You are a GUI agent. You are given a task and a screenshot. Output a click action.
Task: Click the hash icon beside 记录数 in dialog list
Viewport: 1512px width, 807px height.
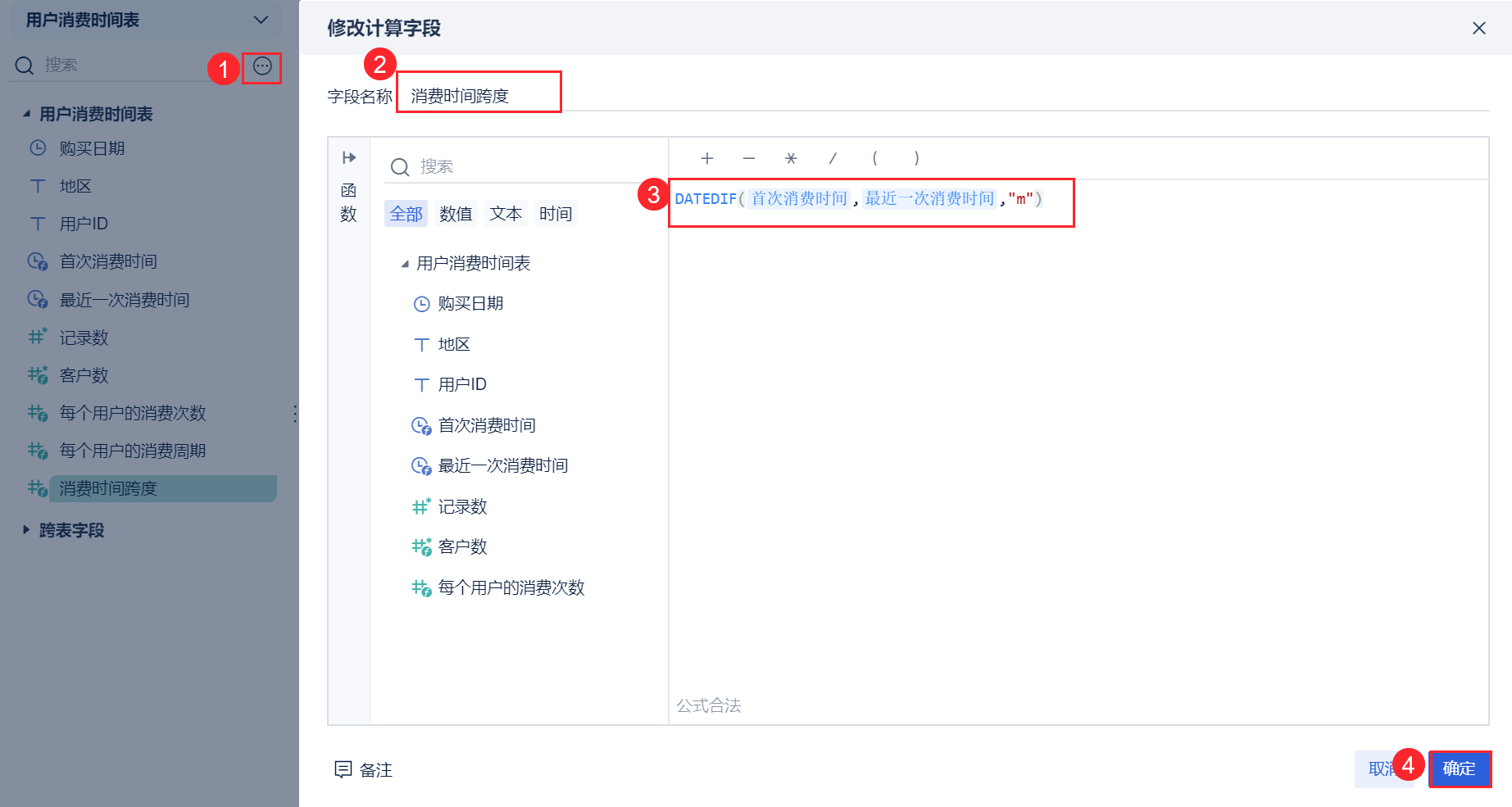pos(421,506)
